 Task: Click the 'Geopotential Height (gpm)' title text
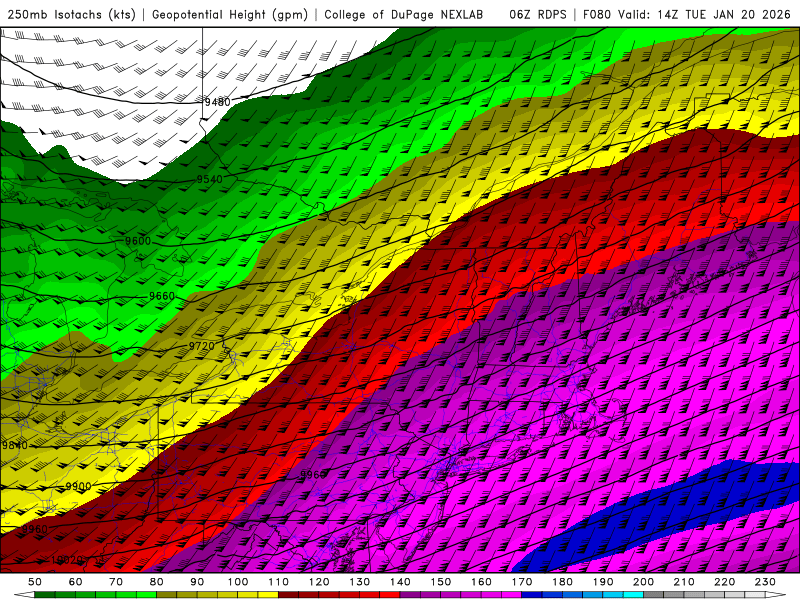pyautogui.click(x=230, y=14)
